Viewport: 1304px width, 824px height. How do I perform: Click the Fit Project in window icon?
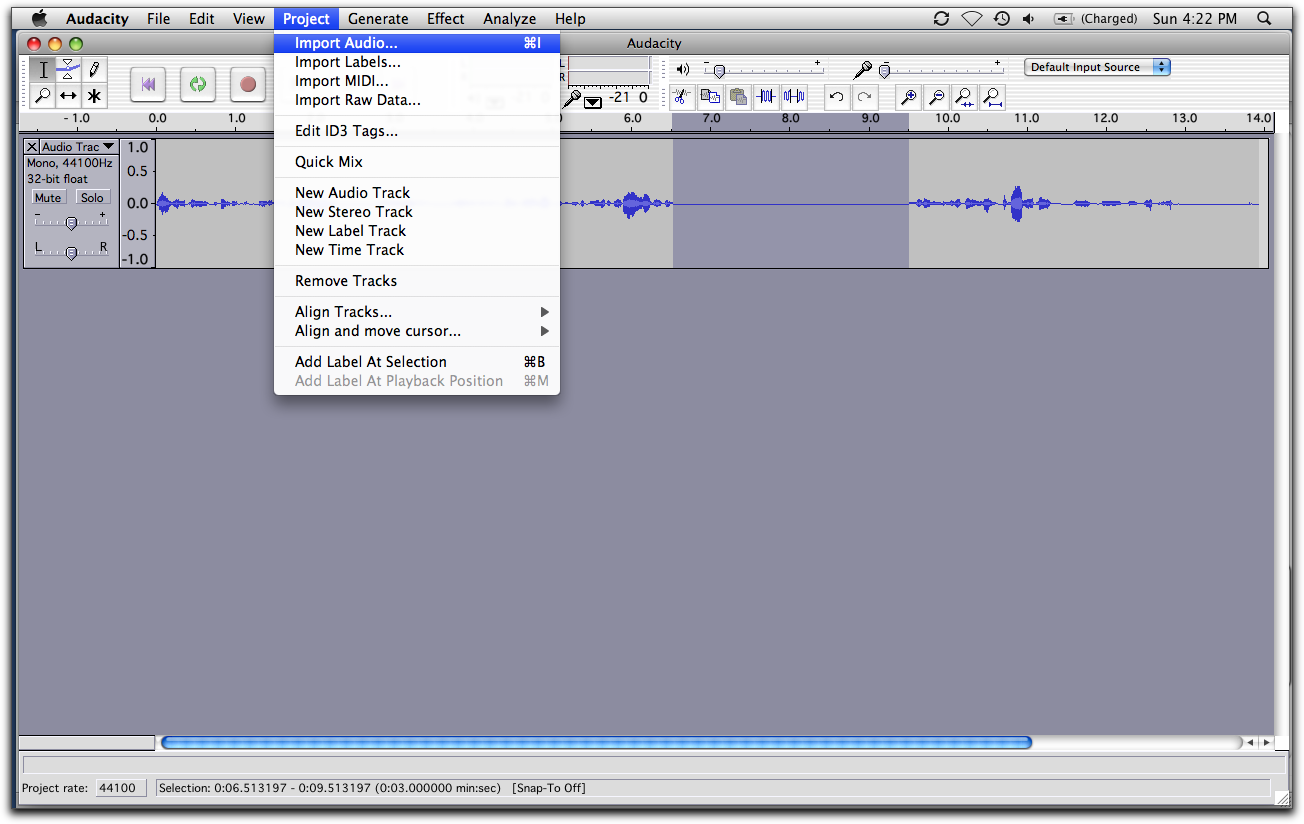pos(992,97)
